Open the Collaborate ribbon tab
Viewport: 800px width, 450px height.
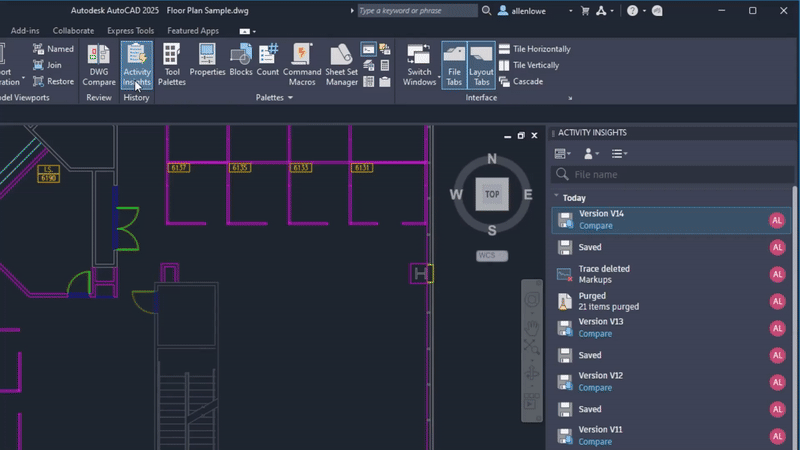pos(73,31)
